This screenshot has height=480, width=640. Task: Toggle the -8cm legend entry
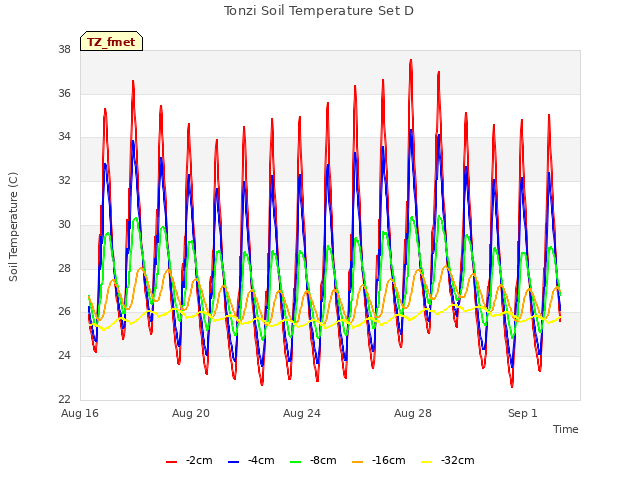point(313,461)
